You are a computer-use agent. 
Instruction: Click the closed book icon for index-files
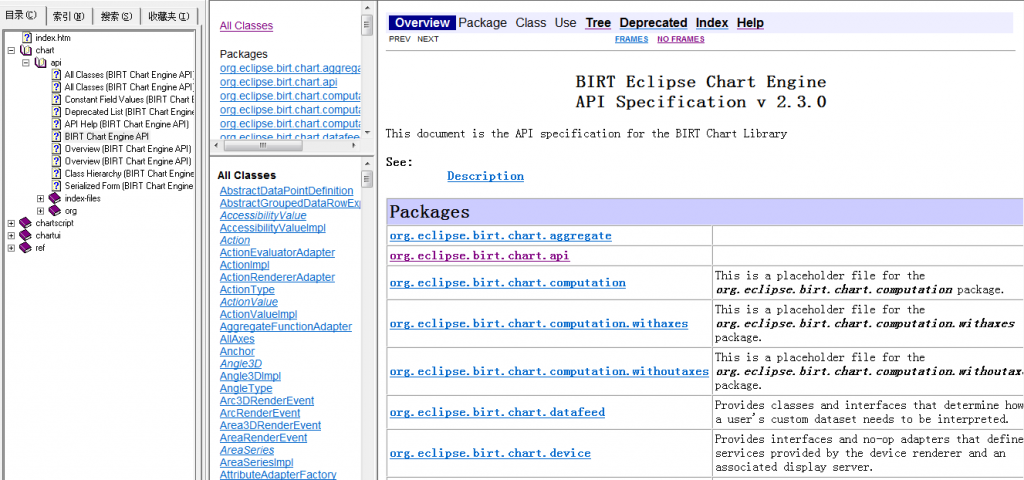tap(55, 199)
